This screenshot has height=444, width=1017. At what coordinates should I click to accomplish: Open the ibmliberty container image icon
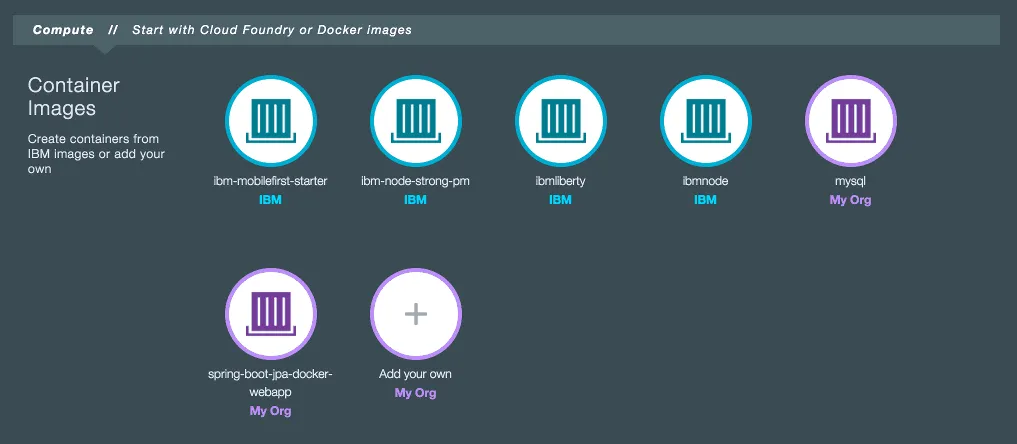tap(560, 120)
